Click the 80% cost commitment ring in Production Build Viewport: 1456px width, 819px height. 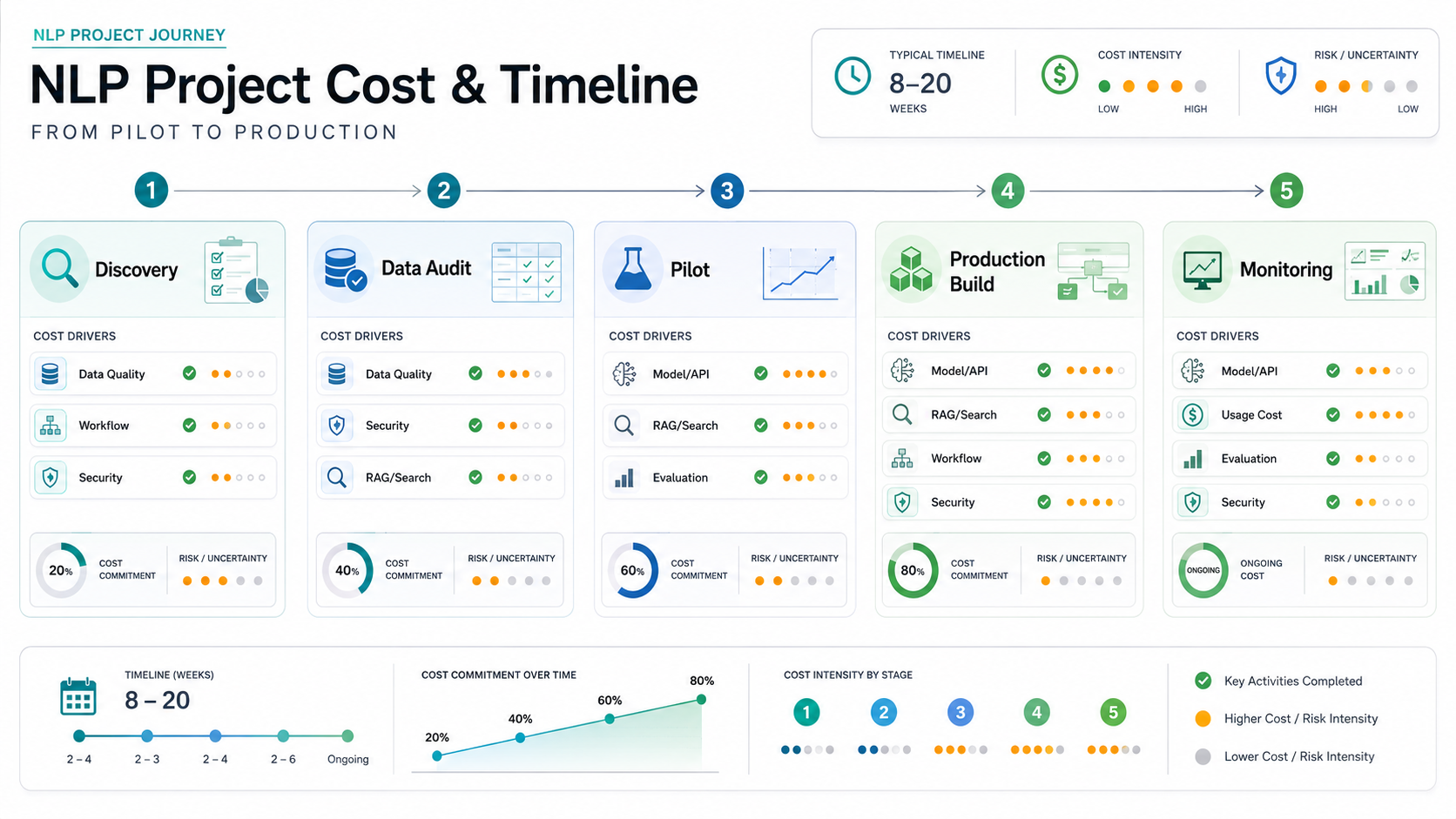913,571
